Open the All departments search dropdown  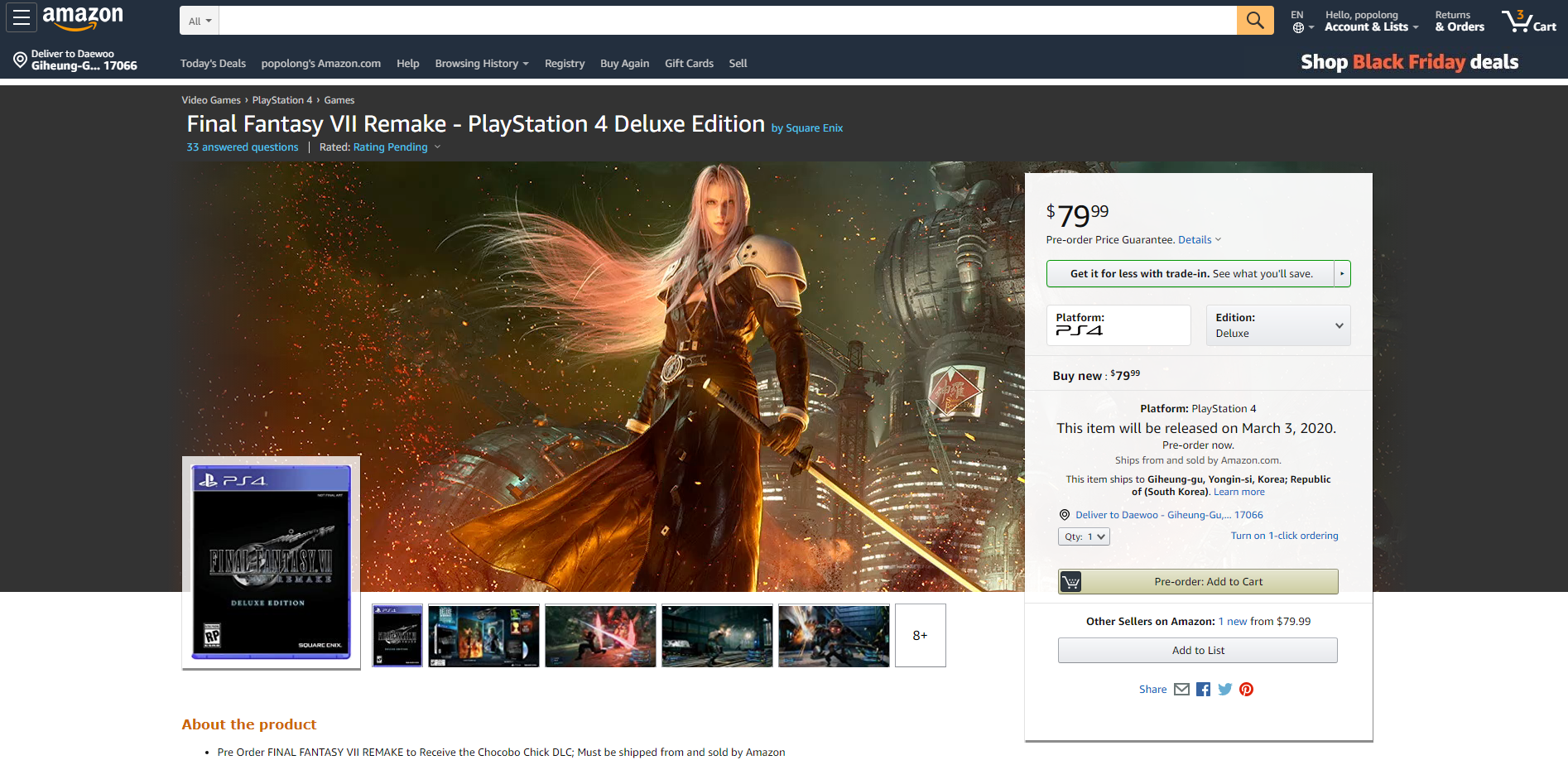pos(200,21)
